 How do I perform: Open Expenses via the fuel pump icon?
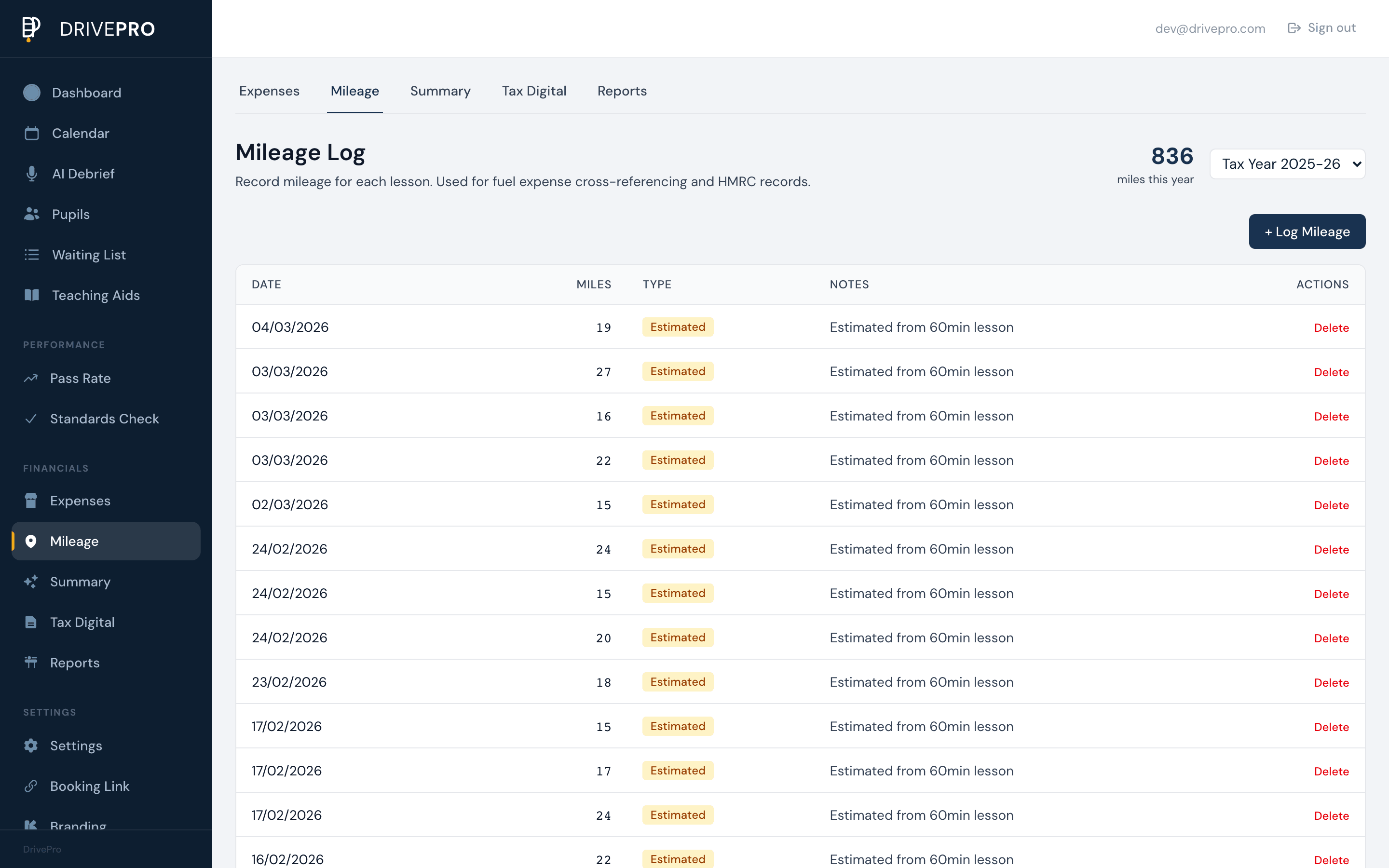(x=31, y=500)
